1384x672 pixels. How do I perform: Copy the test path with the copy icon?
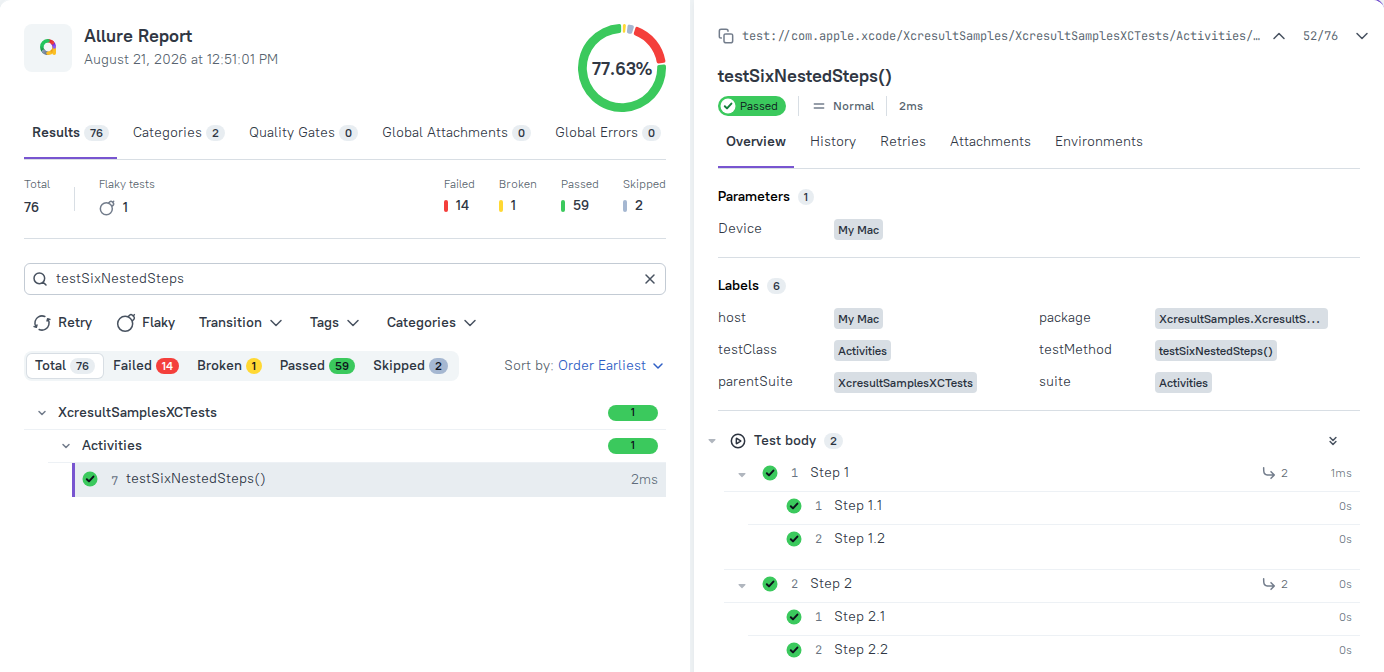coord(726,36)
